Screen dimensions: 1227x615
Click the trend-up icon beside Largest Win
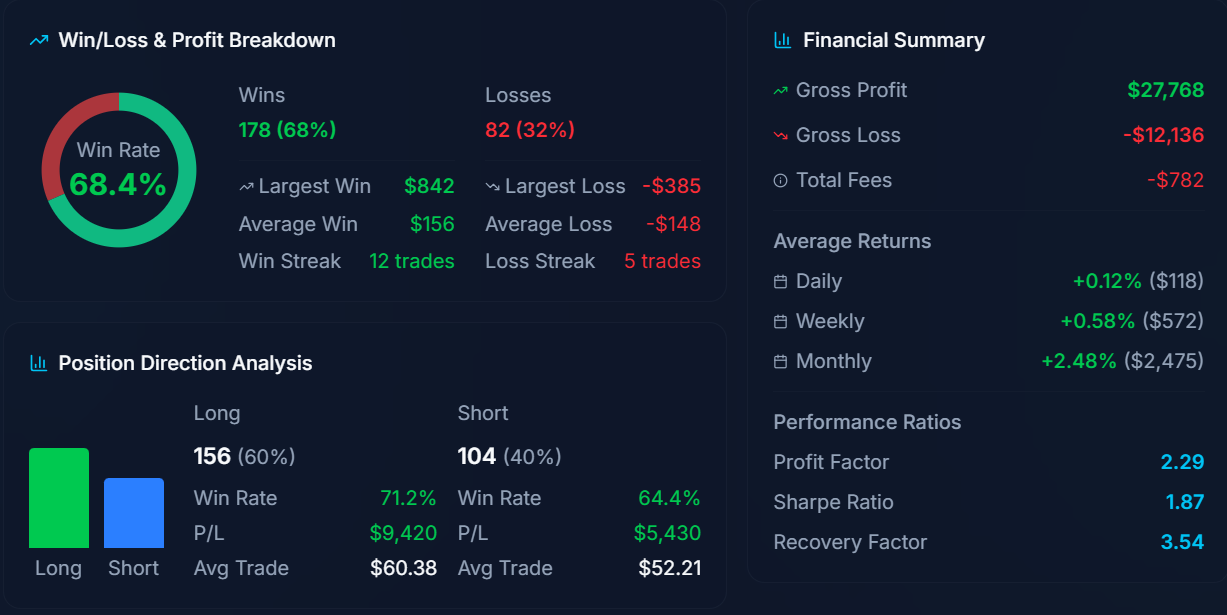click(246, 187)
